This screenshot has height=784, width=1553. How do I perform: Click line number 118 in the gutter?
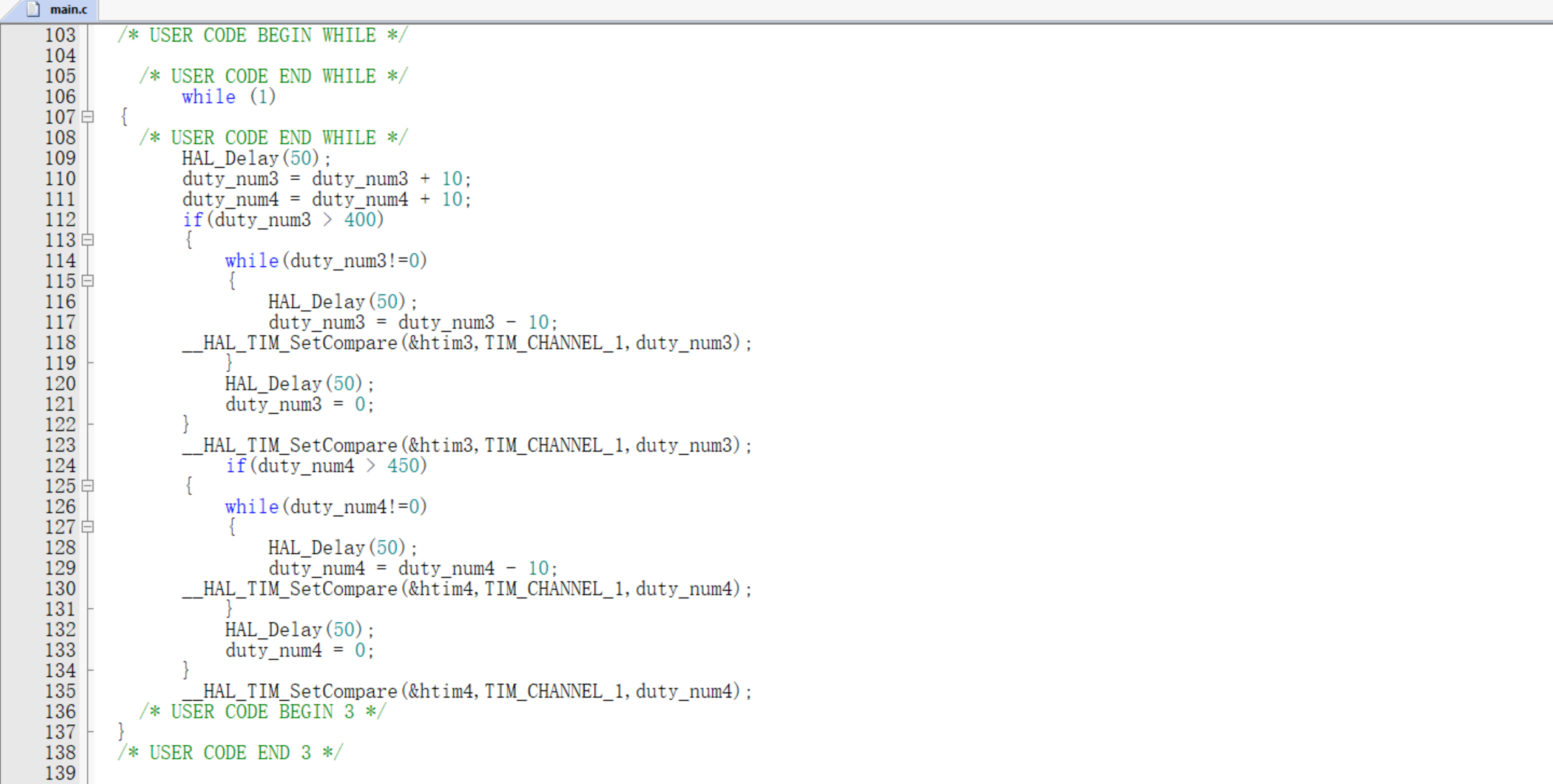coord(60,342)
